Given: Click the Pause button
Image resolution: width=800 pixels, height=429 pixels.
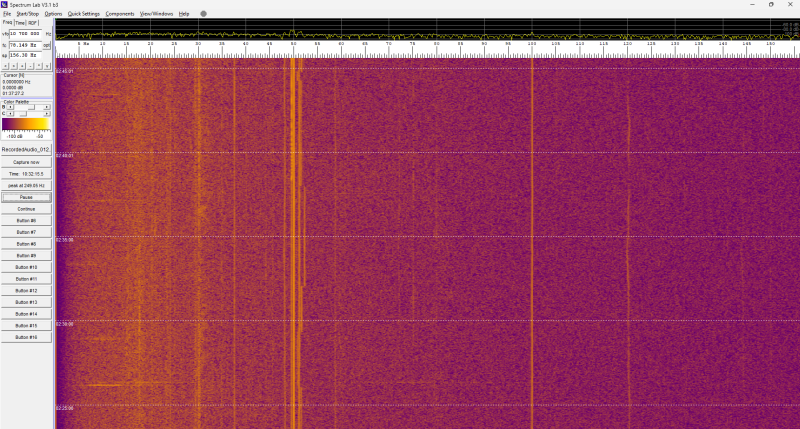Looking at the screenshot, I should pyautogui.click(x=26, y=197).
